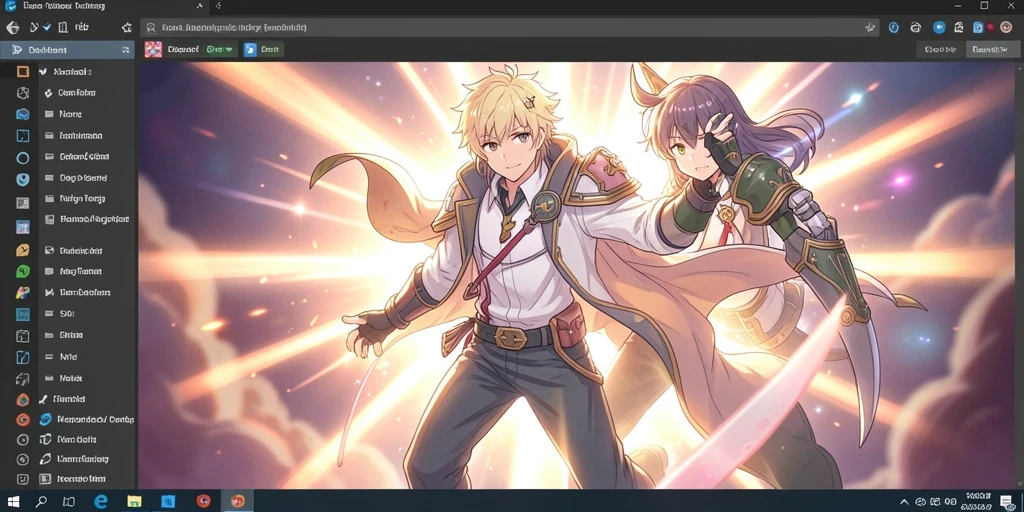Click the blue swirl icon in lower sidebar list
The width and height of the screenshot is (1024, 512).
(46, 419)
